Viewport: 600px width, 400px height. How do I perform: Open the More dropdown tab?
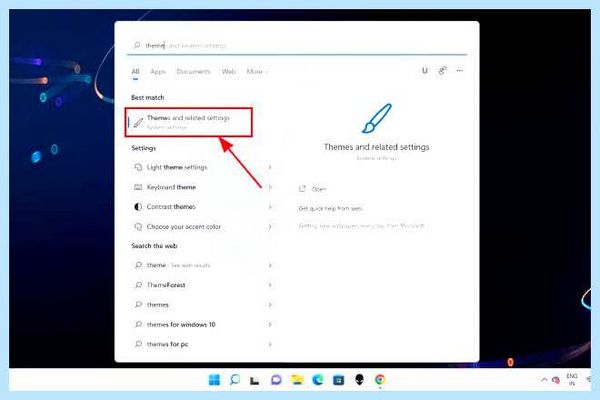(257, 72)
